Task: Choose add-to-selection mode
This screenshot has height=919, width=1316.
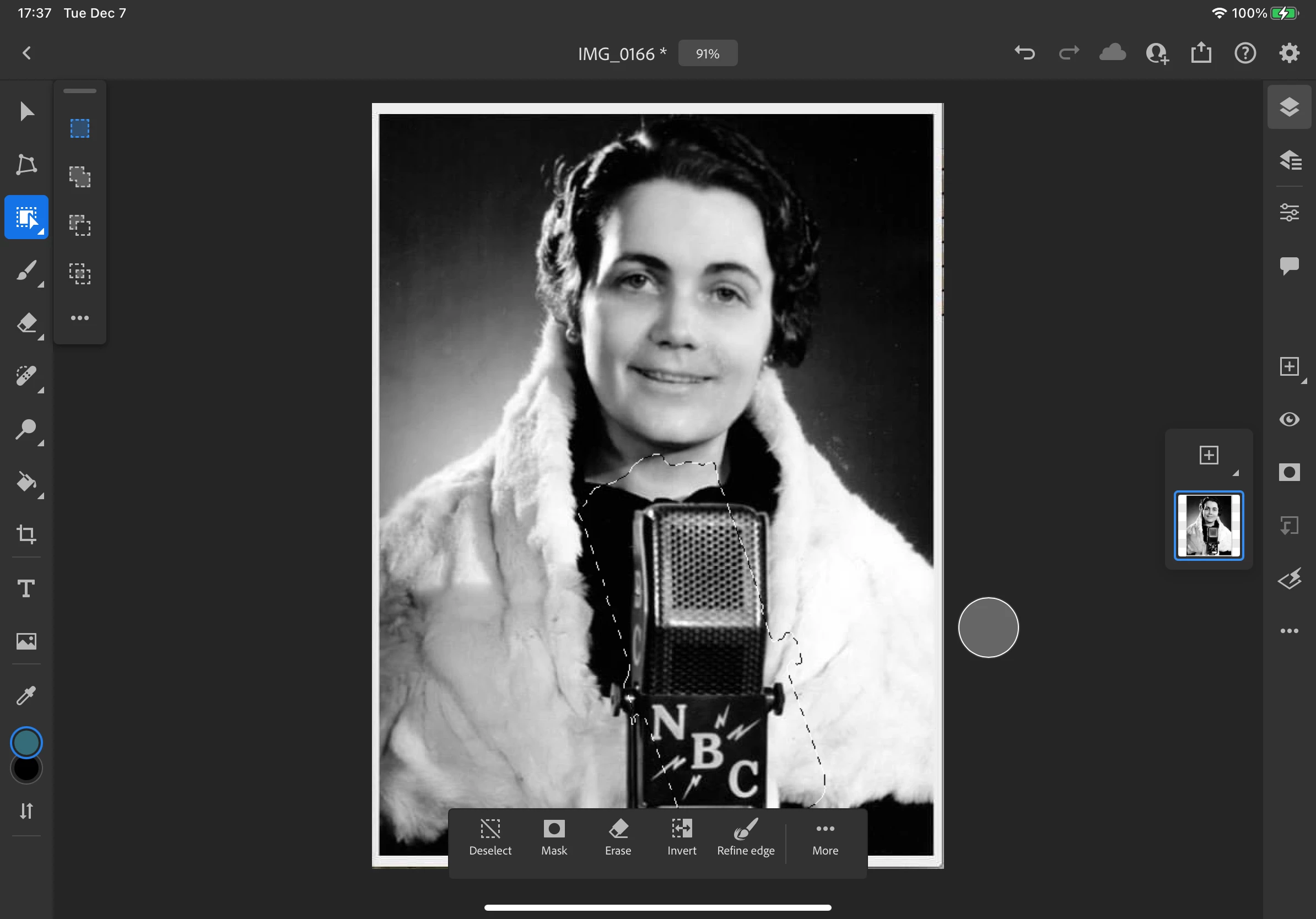Action: 80,177
